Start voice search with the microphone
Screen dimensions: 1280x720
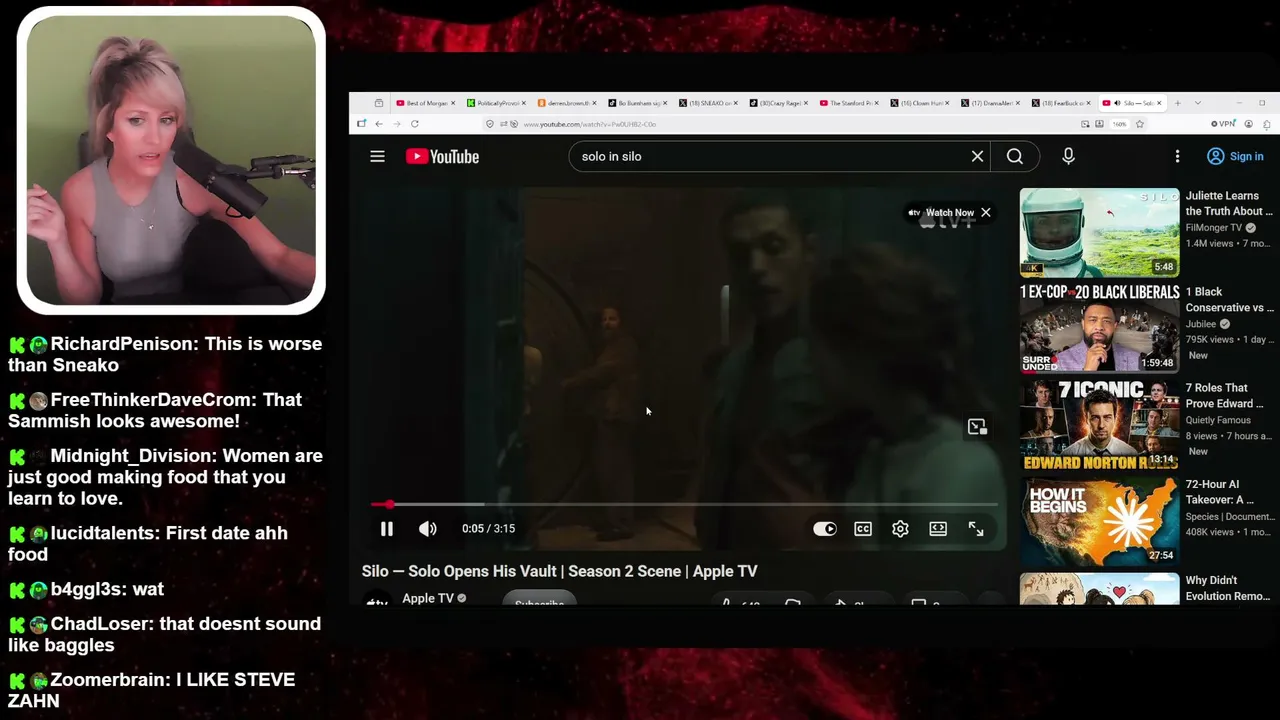(x=1068, y=156)
